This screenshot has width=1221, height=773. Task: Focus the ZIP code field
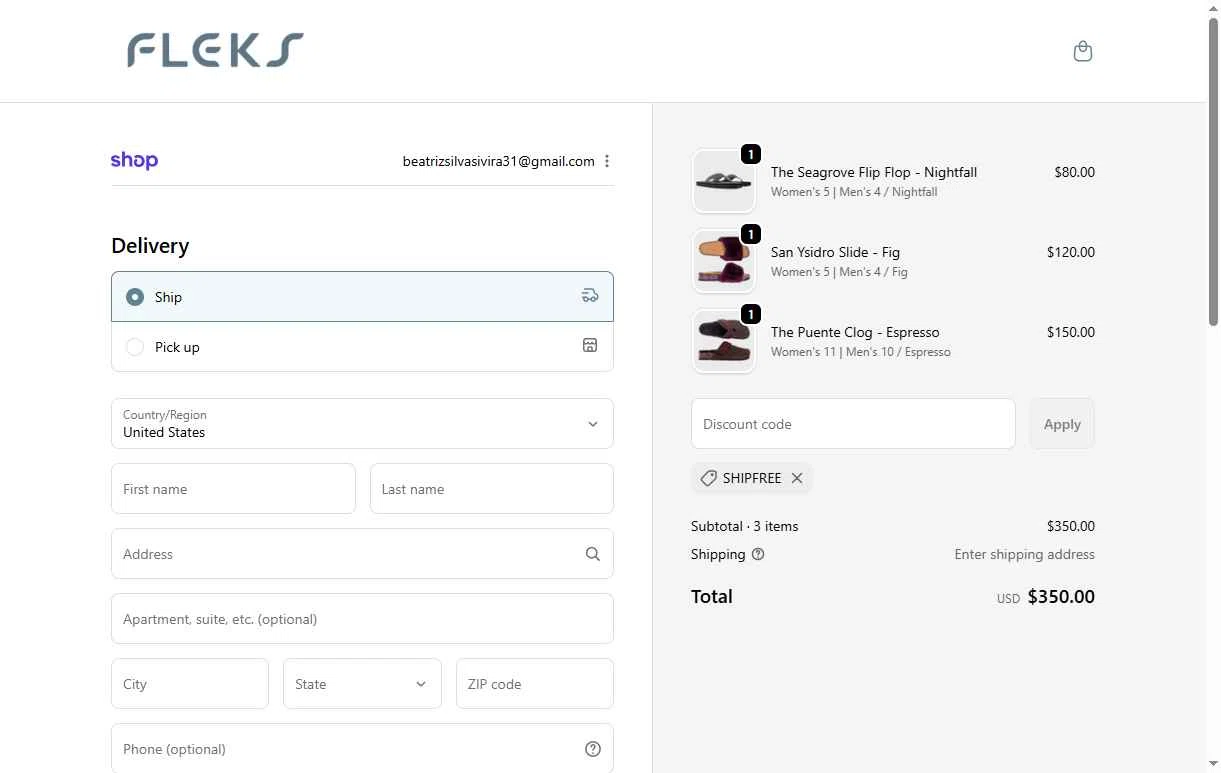coord(535,684)
